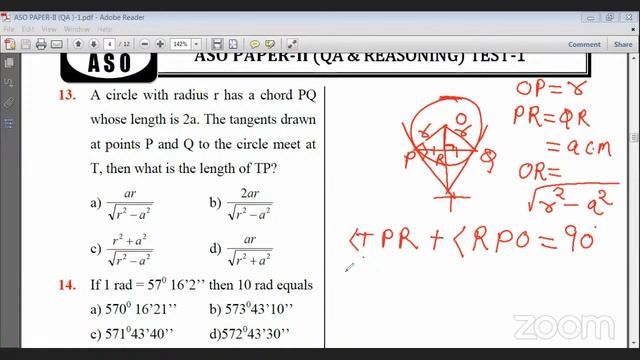Click answer option d)572°43'30''

coord(249,333)
